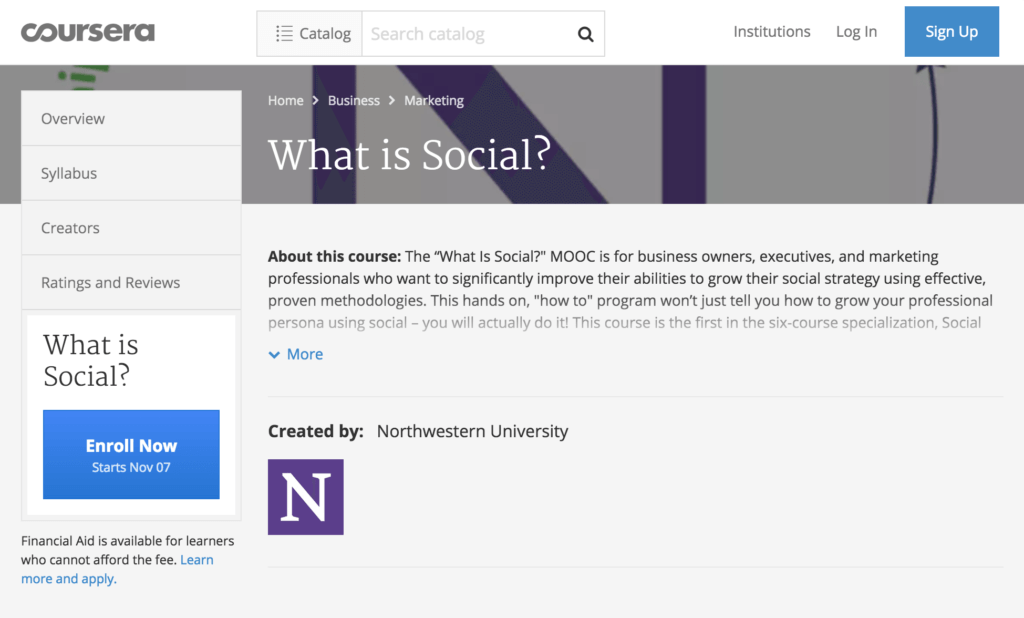Click the chevron arrow beside More

(x=274, y=355)
